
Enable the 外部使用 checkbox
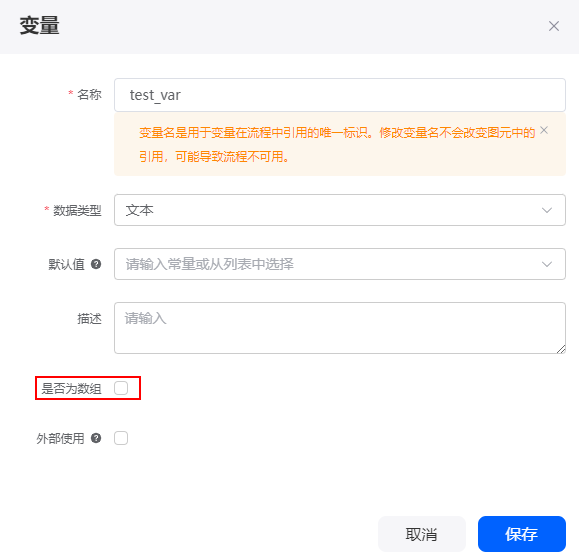click(x=121, y=438)
